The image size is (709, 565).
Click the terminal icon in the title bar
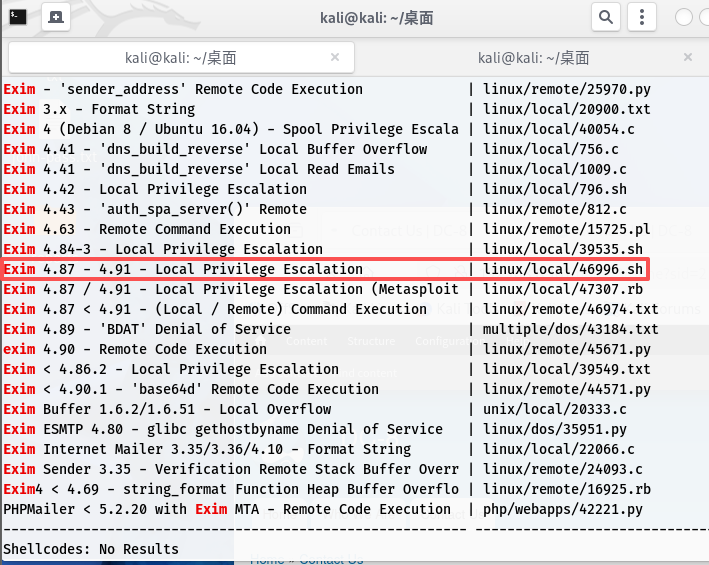pyautogui.click(x=18, y=17)
